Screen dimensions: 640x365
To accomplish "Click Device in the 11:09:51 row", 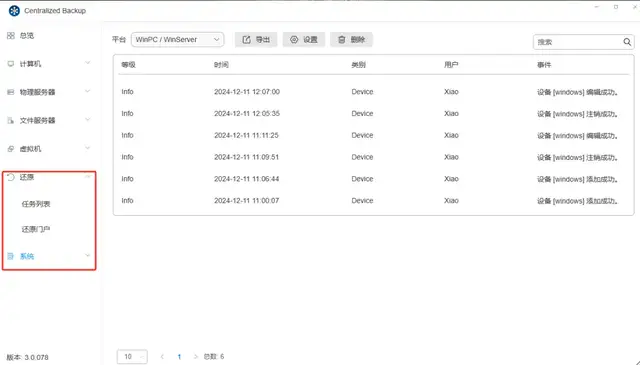I will 362,157.
